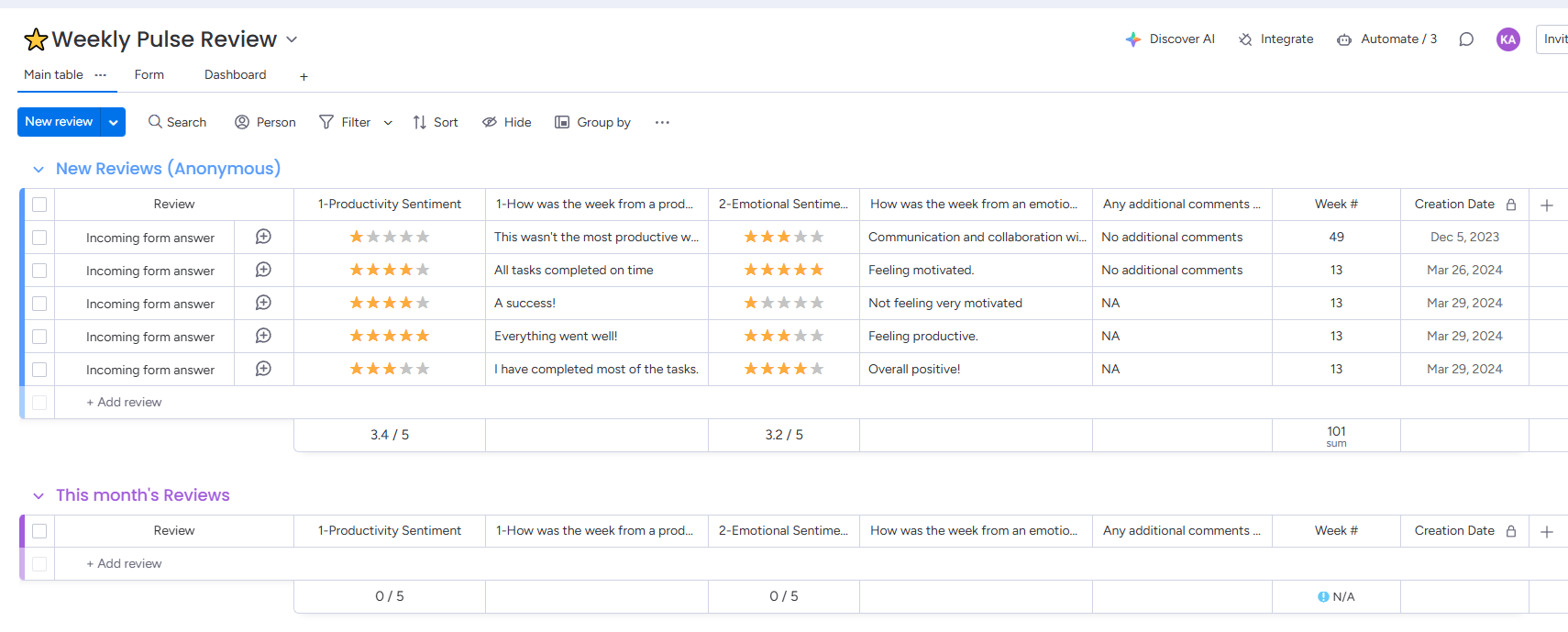This screenshot has height=632, width=1568.
Task: Open the KA user avatar
Action: [1507, 39]
